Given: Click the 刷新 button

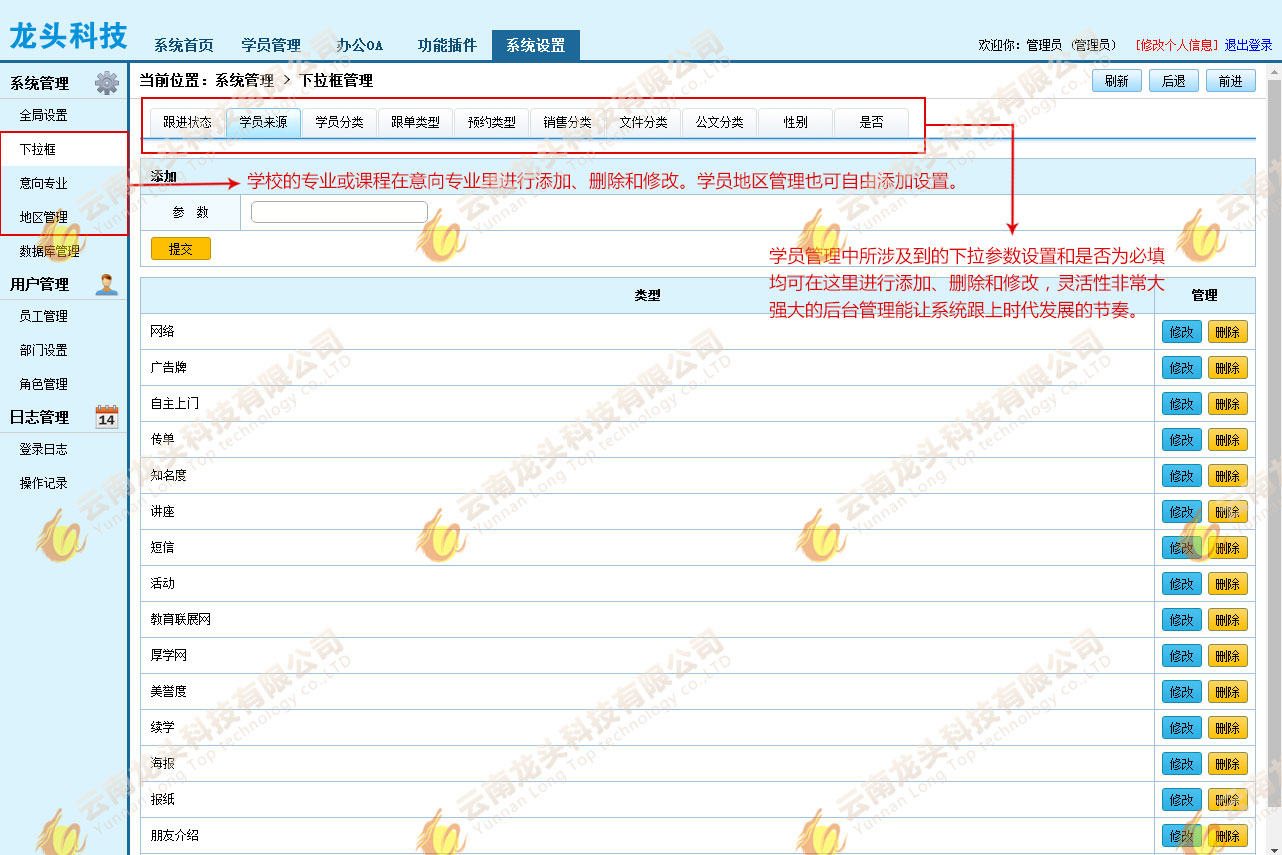Looking at the screenshot, I should (1117, 81).
